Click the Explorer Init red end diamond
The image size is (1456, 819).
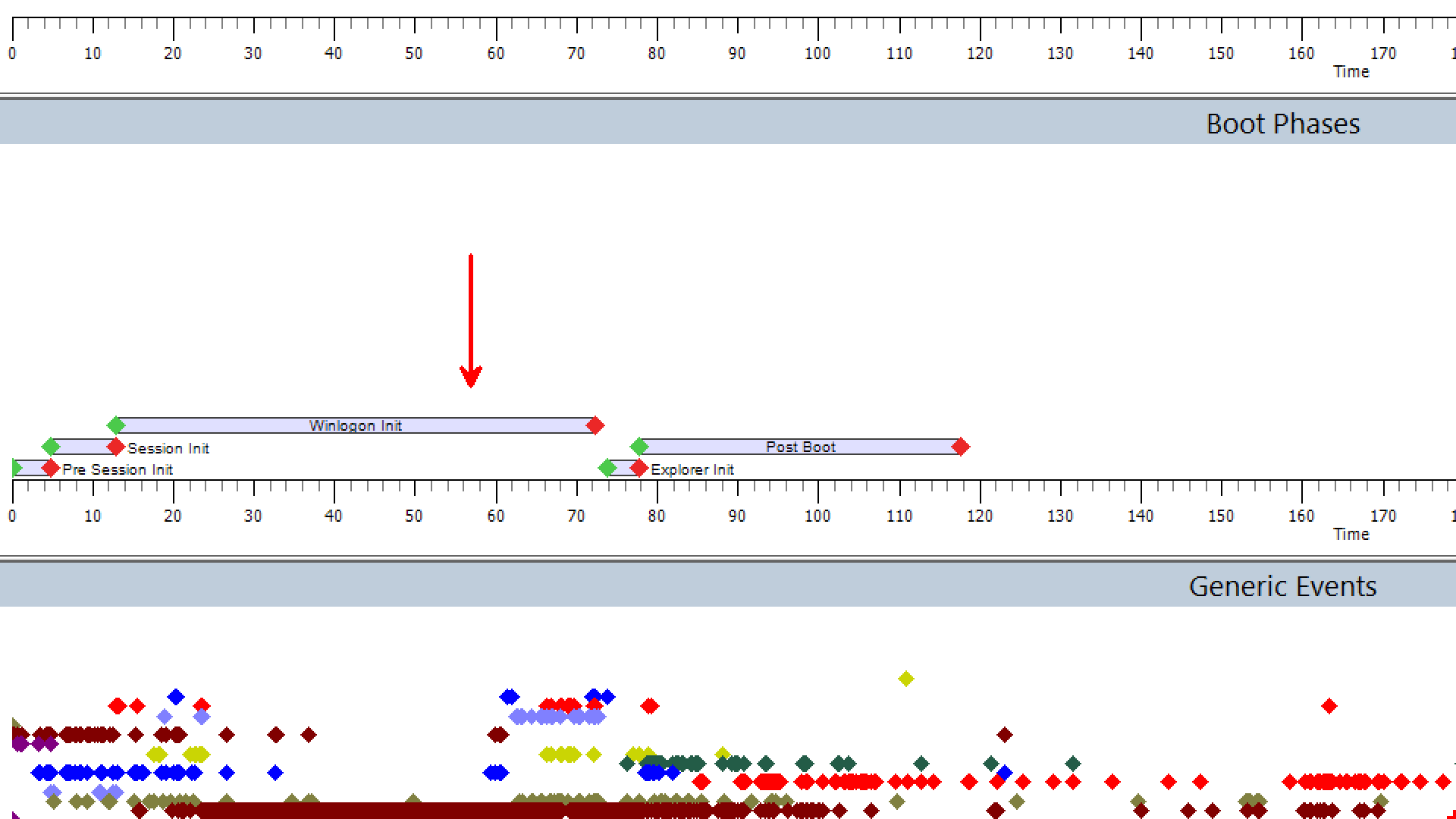click(639, 468)
